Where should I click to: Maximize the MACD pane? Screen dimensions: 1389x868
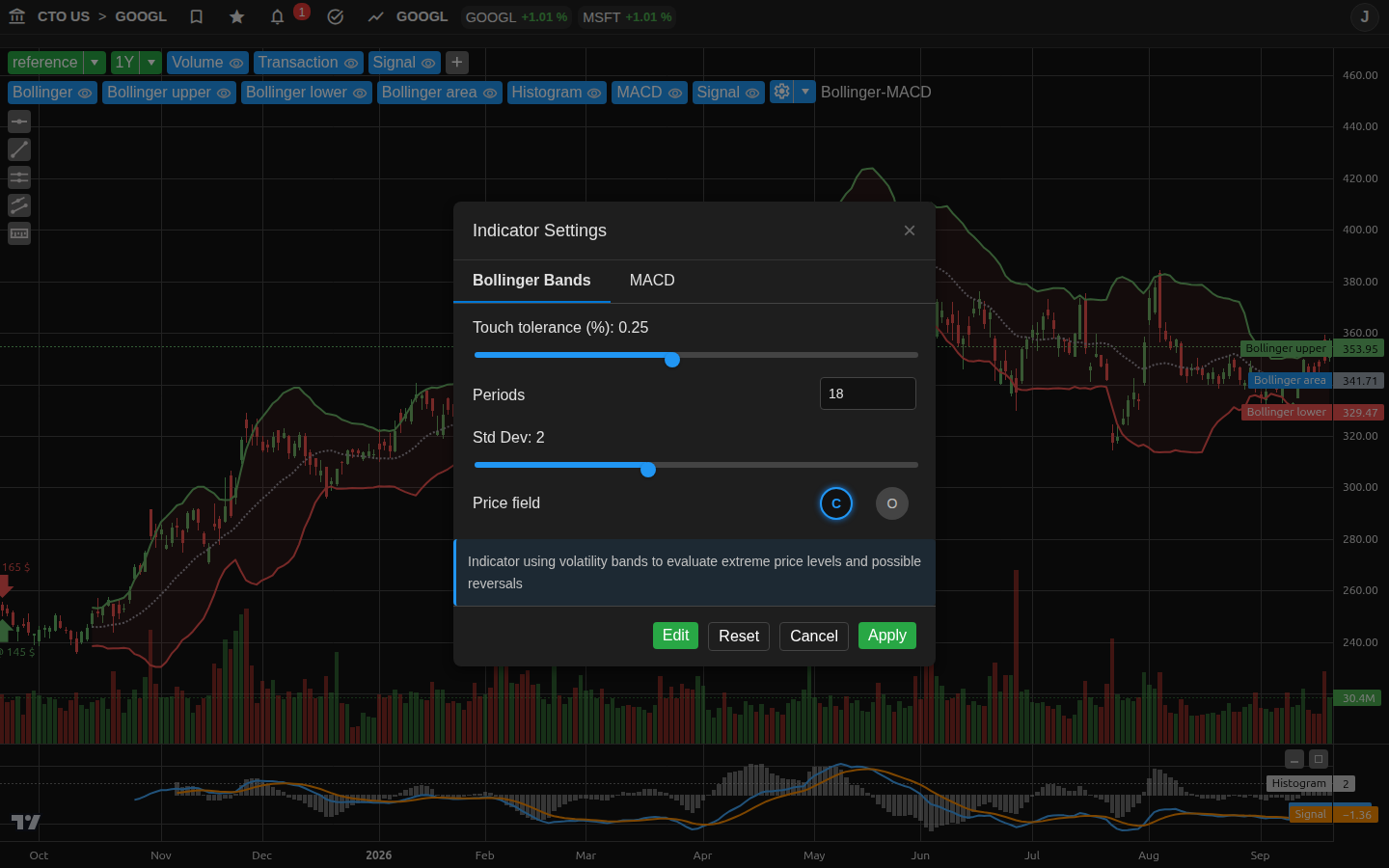(x=1320, y=759)
